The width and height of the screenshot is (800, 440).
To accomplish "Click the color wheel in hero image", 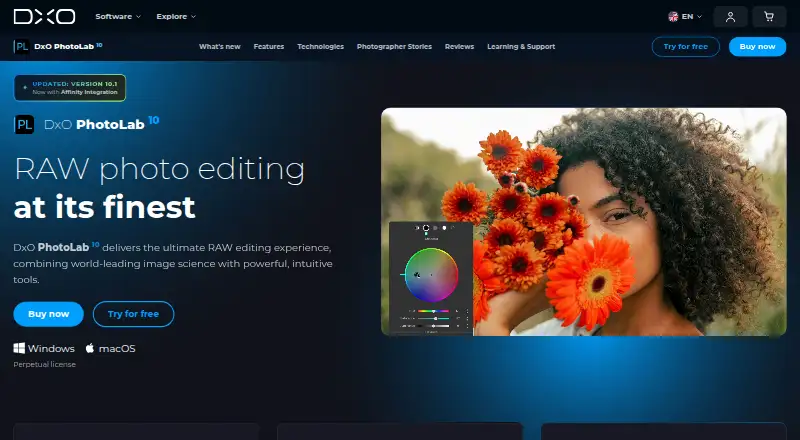I will (x=431, y=275).
